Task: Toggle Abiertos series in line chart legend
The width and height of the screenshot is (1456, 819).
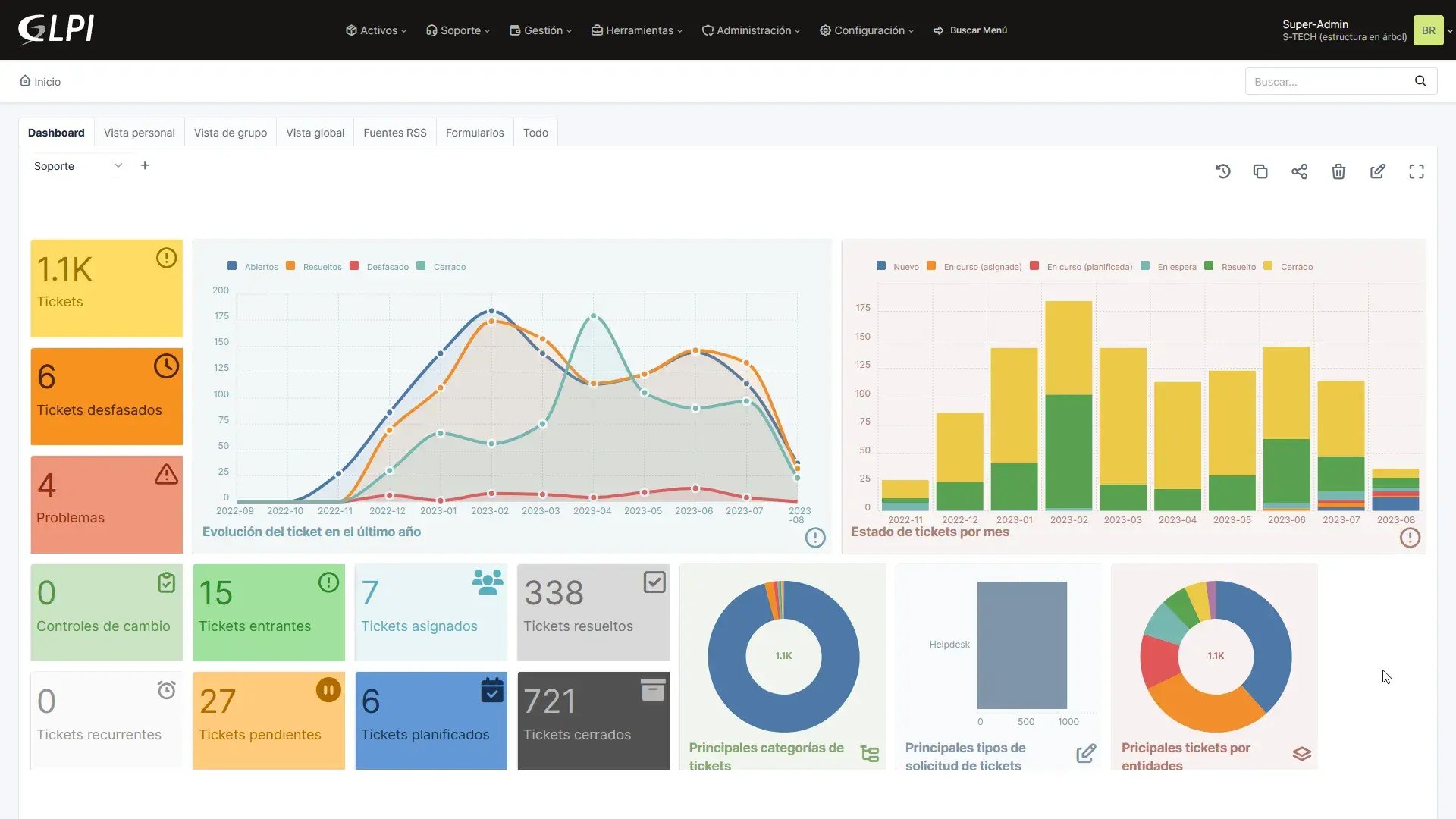Action: pos(253,266)
